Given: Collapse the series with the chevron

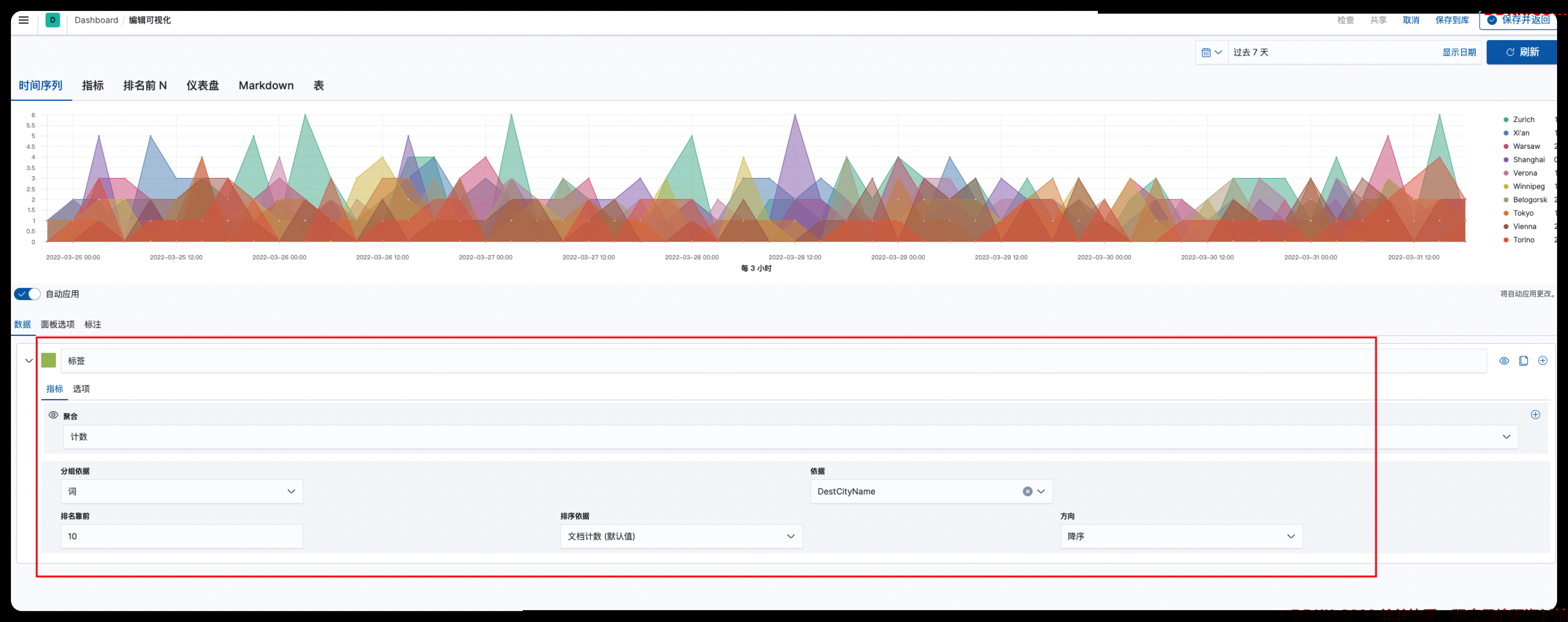Looking at the screenshot, I should (29, 361).
